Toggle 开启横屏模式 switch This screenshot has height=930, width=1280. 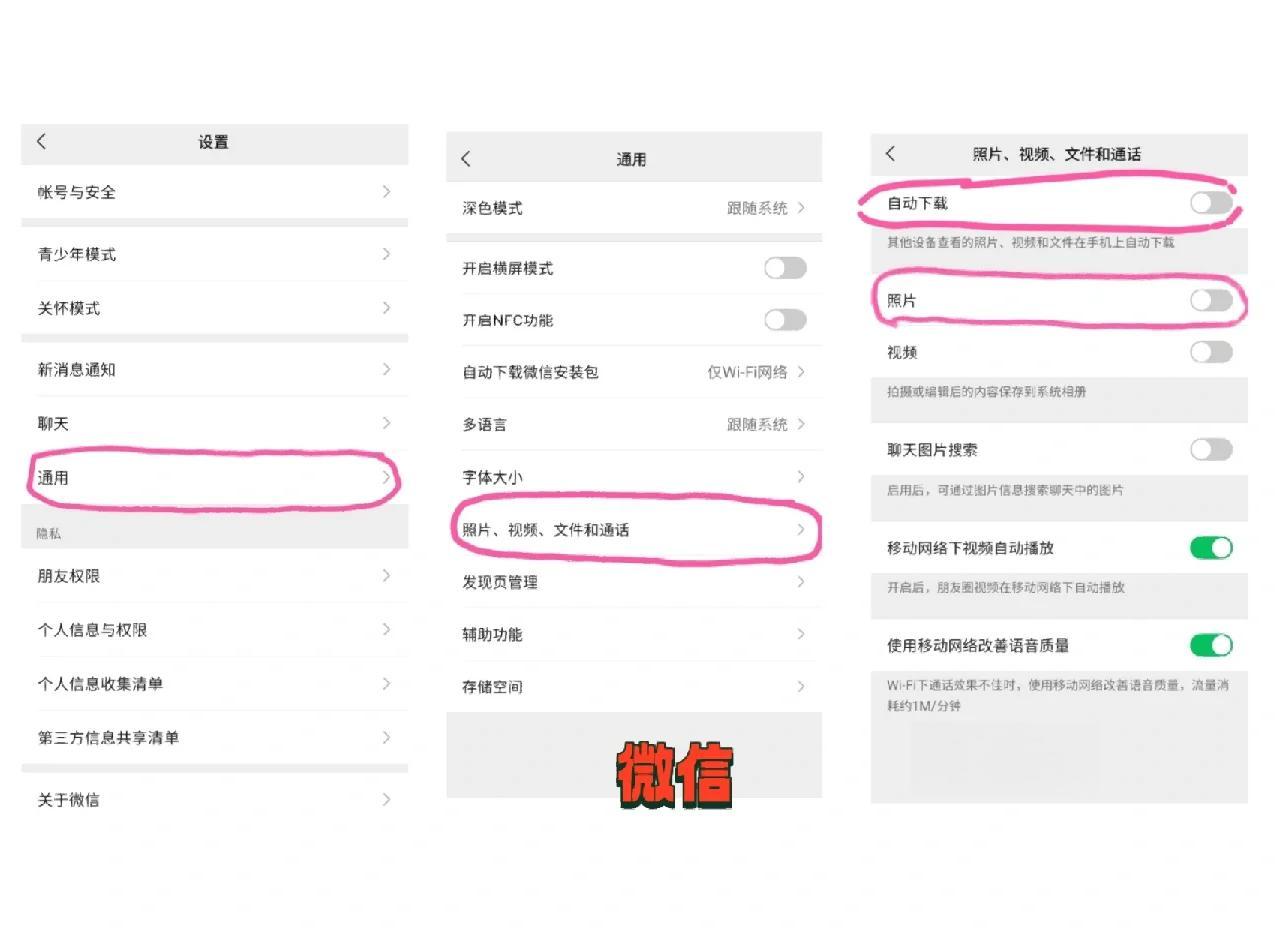click(785, 268)
